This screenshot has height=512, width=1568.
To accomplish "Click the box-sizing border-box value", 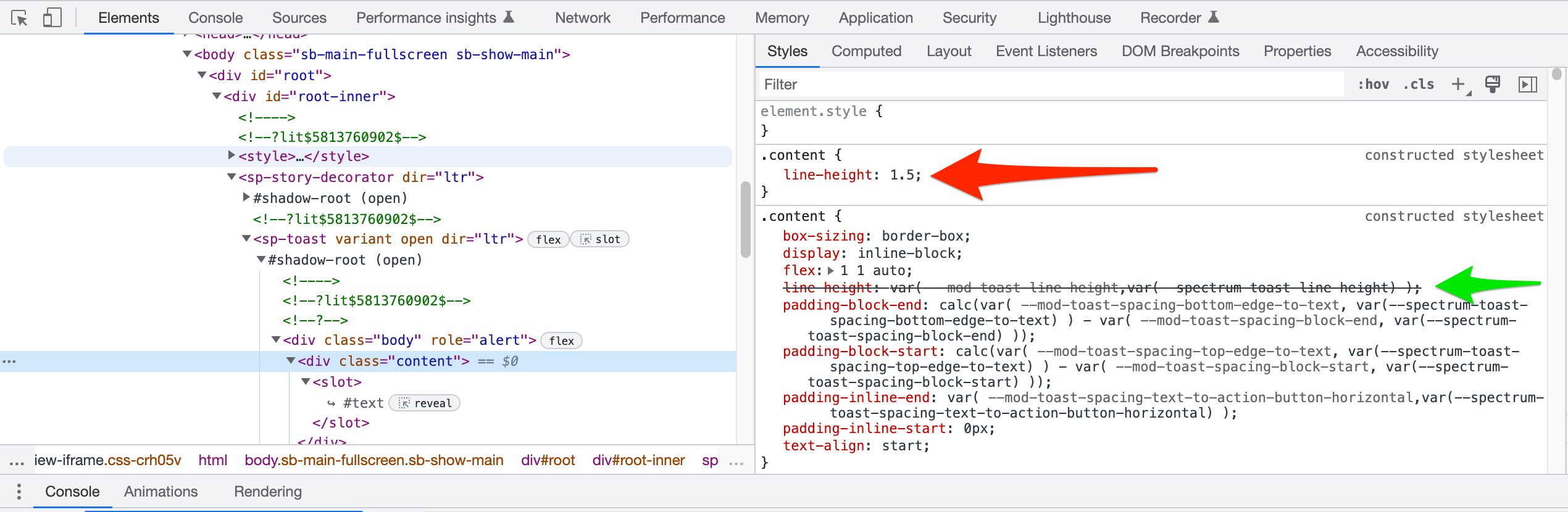I will [x=922, y=236].
